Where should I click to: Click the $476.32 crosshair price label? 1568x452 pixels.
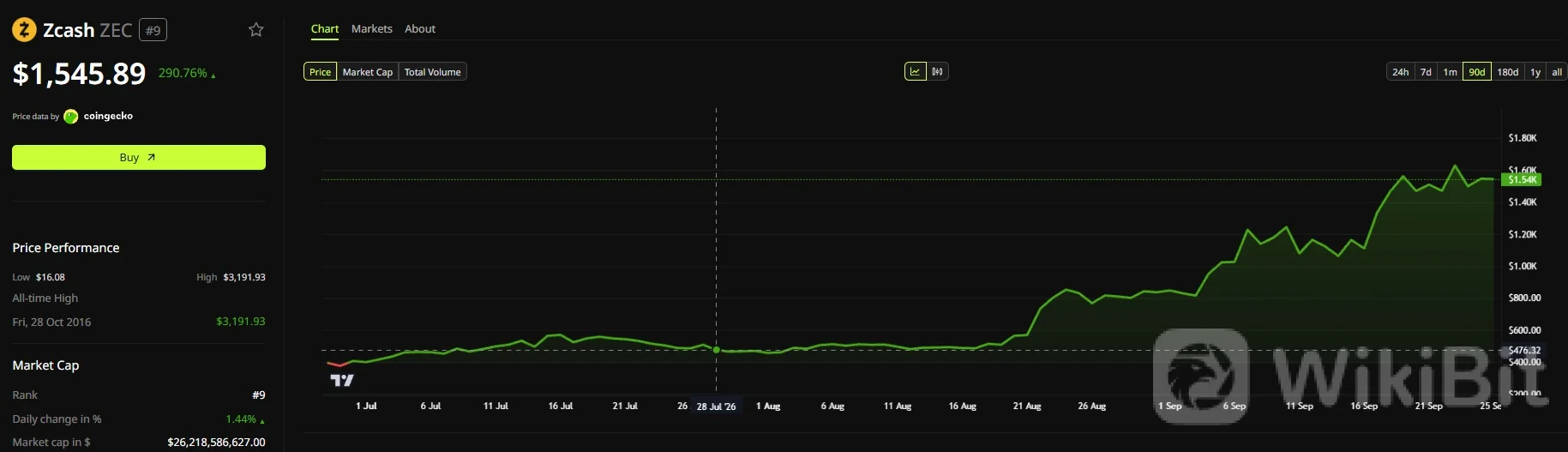coord(1524,351)
